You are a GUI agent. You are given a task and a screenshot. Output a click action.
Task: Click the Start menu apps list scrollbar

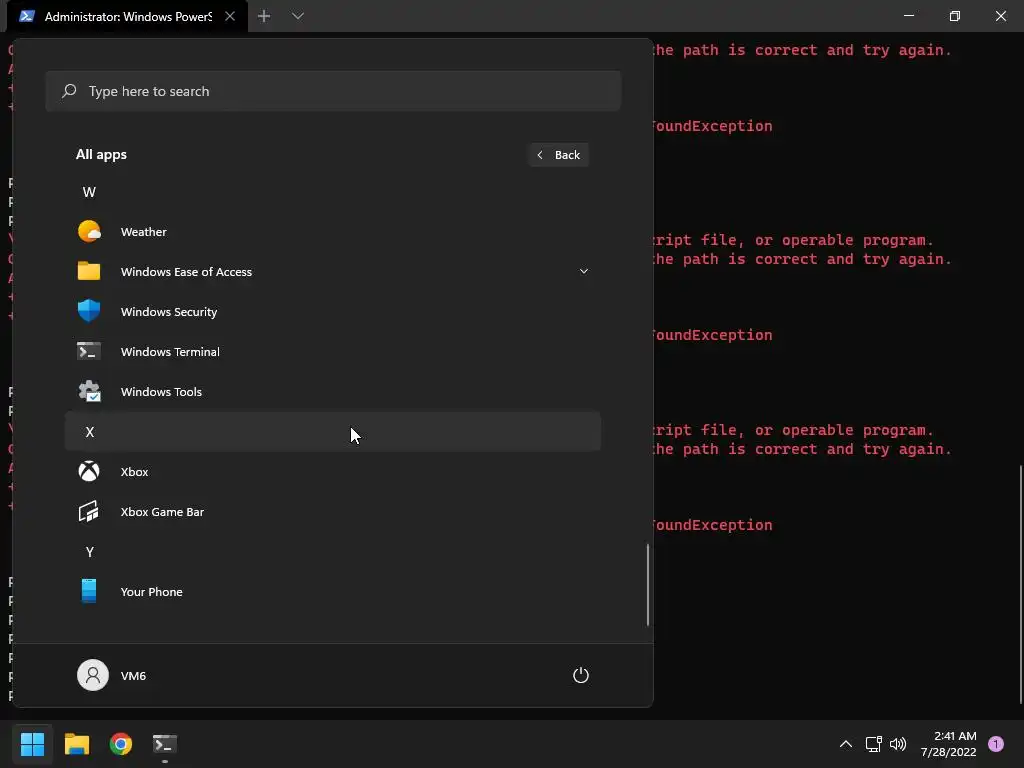tap(648, 584)
